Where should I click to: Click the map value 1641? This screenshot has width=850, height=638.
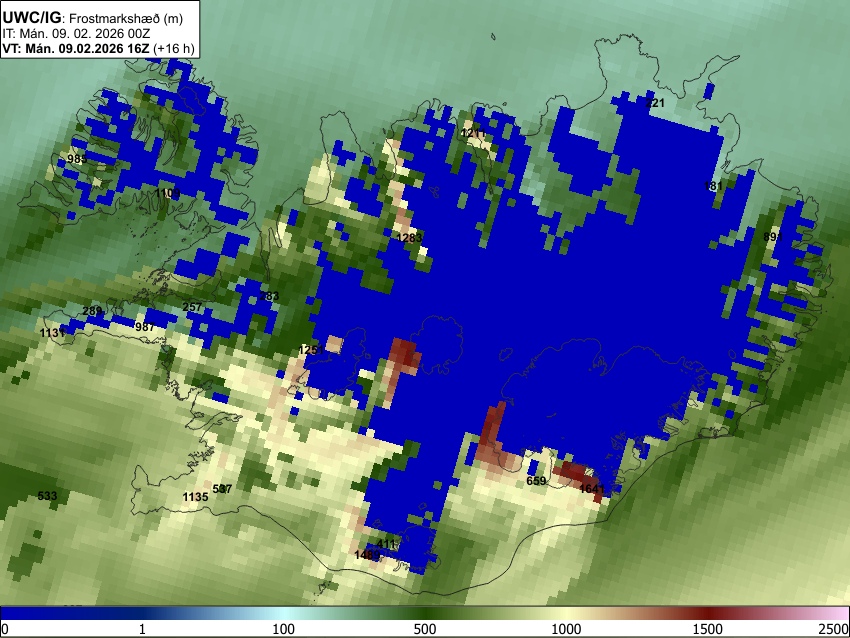click(592, 489)
